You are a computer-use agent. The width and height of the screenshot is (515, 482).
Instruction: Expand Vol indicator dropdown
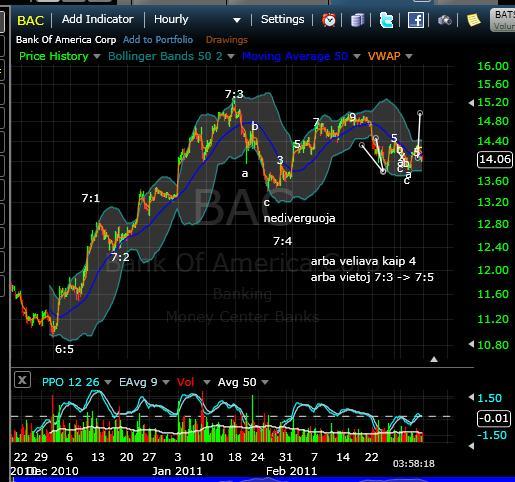coord(207,382)
